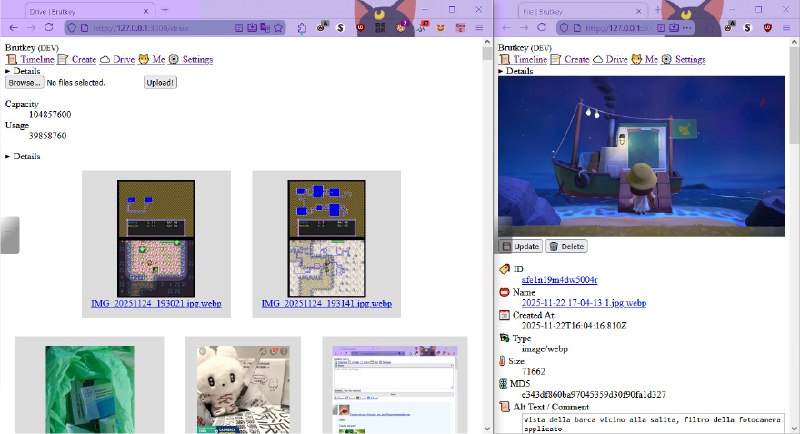Image resolution: width=800 pixels, height=434 pixels.
Task: Open the extensions puzzle icon in Drive window
Action: coord(302,28)
